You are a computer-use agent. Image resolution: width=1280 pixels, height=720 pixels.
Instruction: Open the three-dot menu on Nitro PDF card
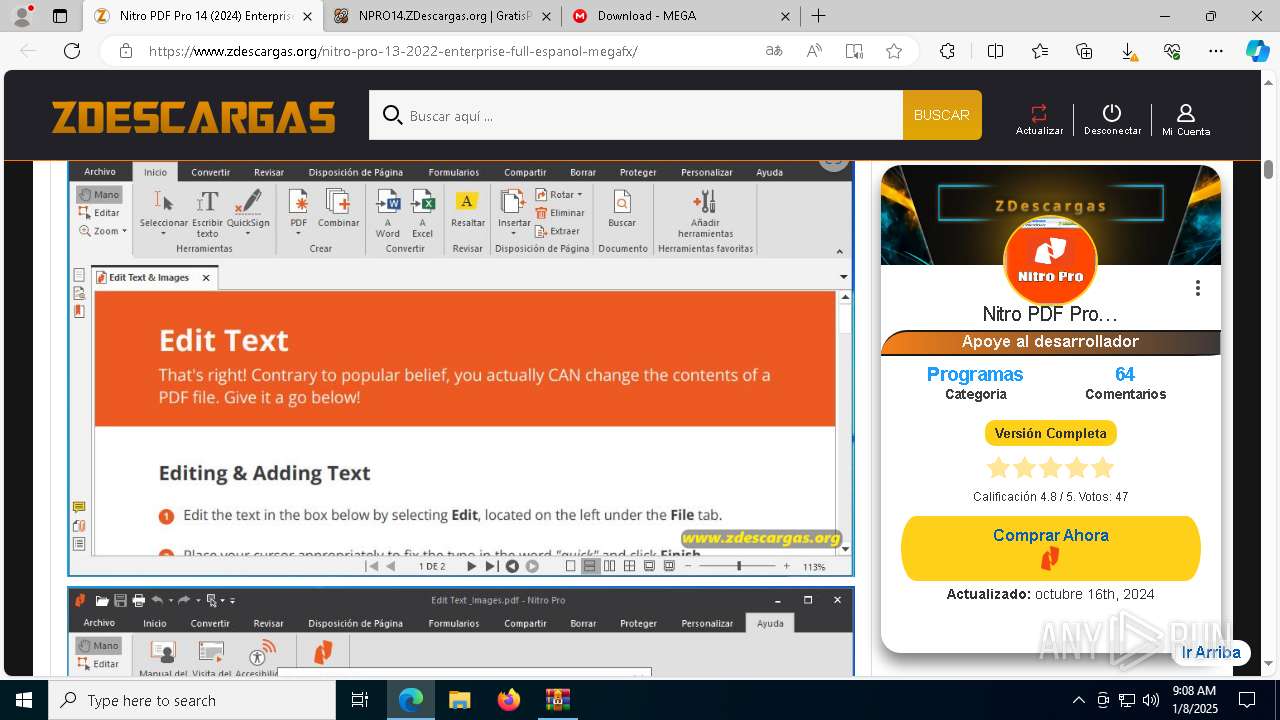1197,288
